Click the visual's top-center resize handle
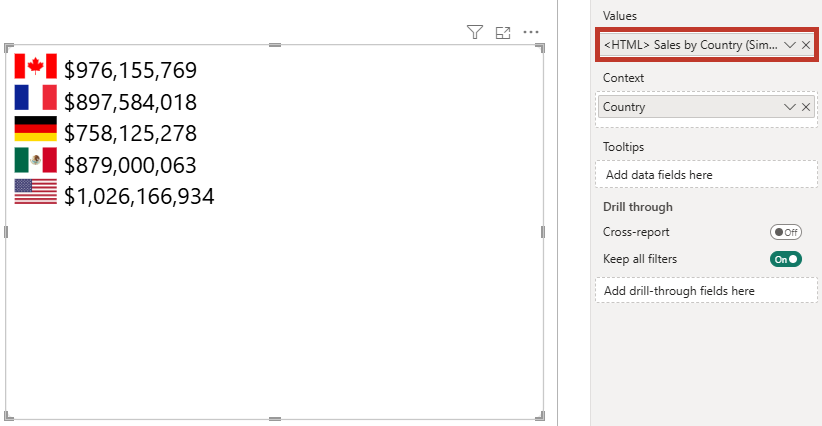The height and width of the screenshot is (426, 822). (x=275, y=45)
